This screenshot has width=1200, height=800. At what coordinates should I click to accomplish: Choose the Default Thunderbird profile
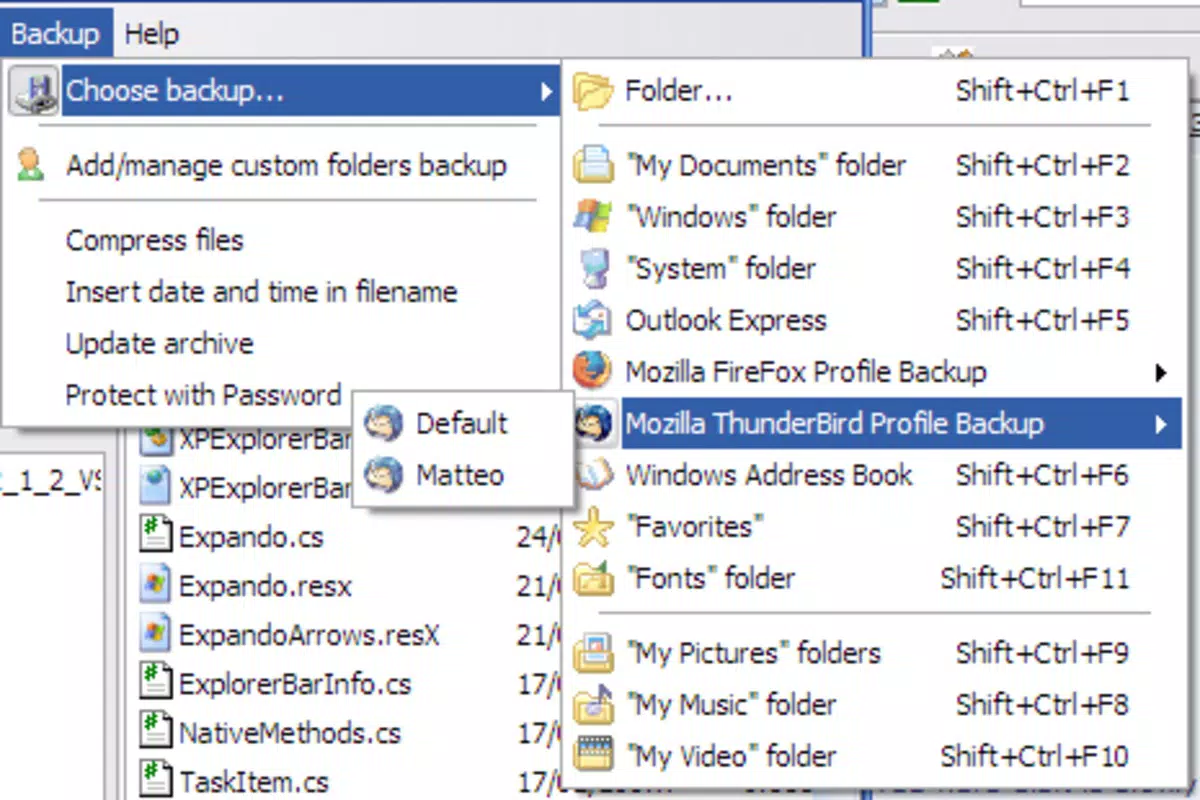click(x=462, y=424)
